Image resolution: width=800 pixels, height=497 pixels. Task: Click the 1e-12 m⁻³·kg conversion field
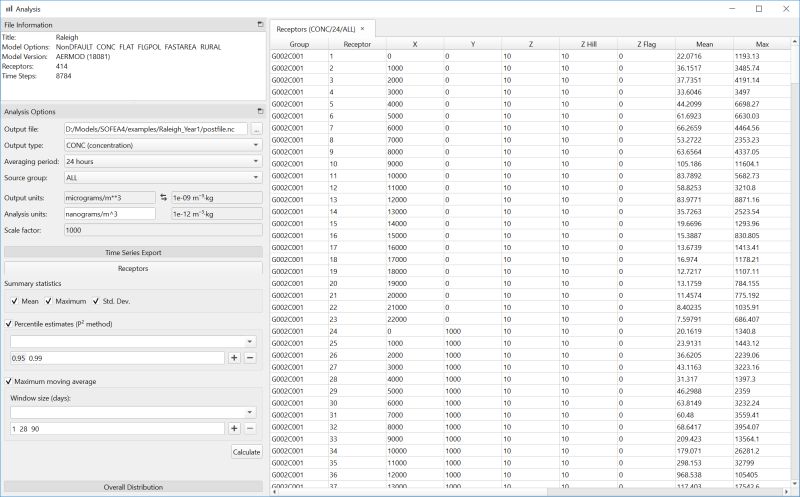217,214
